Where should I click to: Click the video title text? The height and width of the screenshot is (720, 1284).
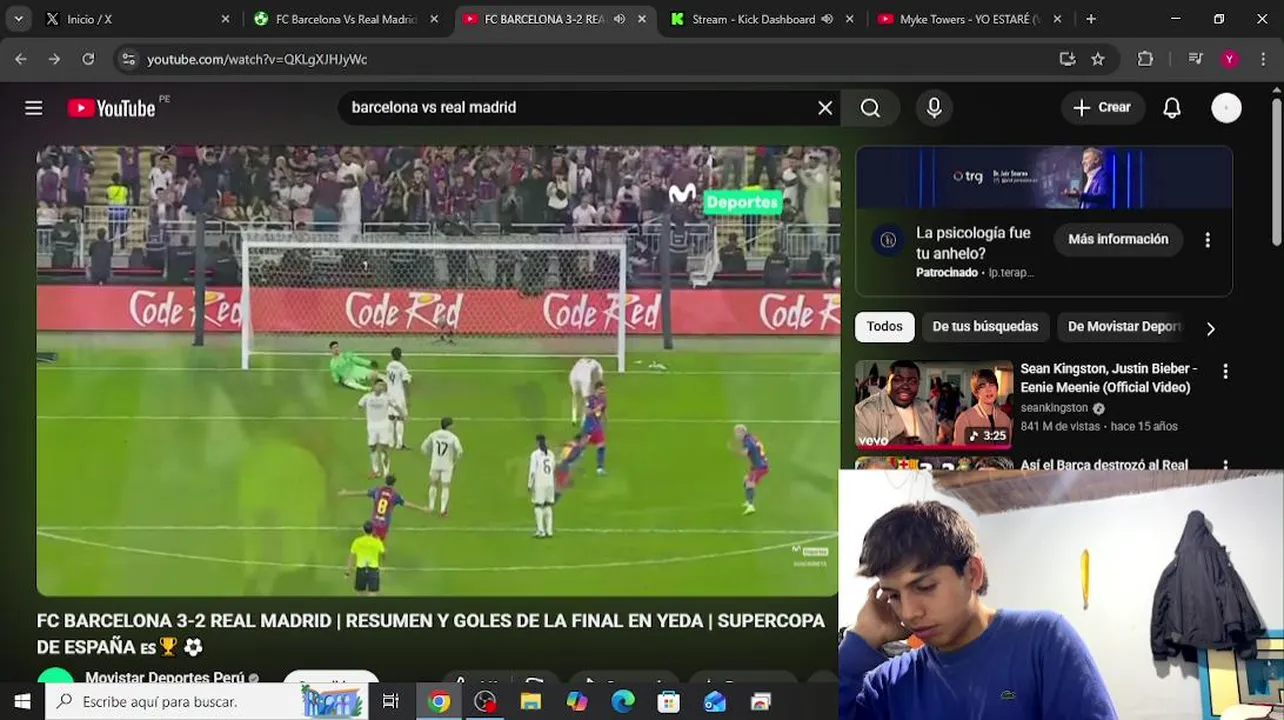point(431,634)
